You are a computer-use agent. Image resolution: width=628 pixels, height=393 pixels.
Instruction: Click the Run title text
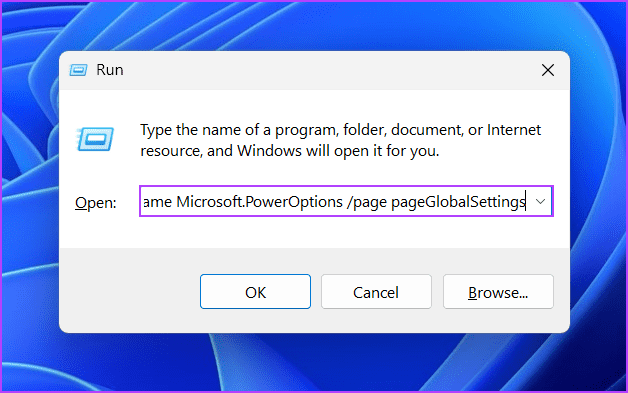(x=110, y=70)
